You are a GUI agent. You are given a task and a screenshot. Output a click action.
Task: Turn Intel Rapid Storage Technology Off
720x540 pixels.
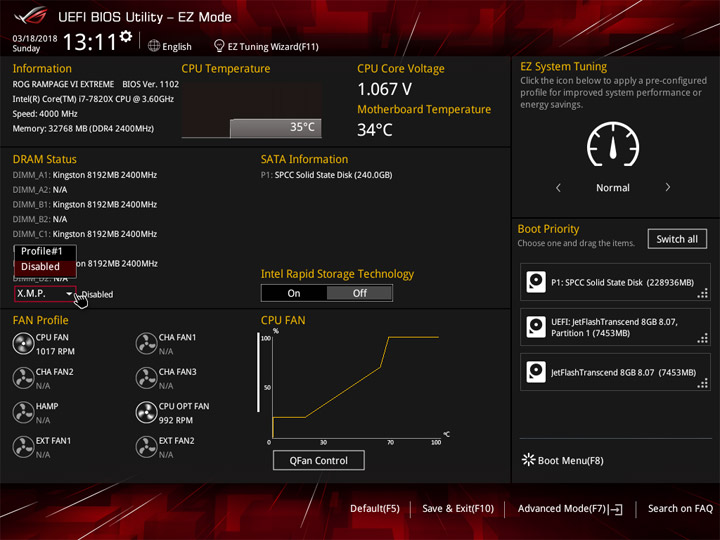360,293
